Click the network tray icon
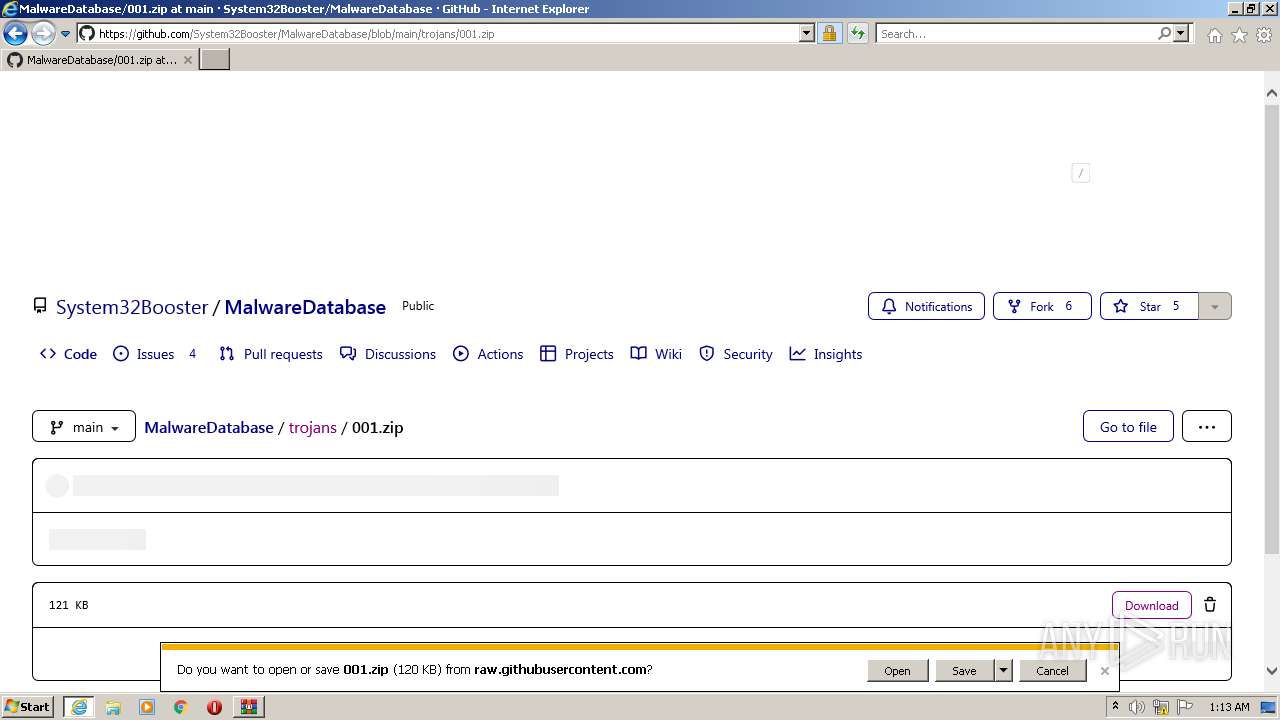The width and height of the screenshot is (1280, 720). (x=1161, y=707)
